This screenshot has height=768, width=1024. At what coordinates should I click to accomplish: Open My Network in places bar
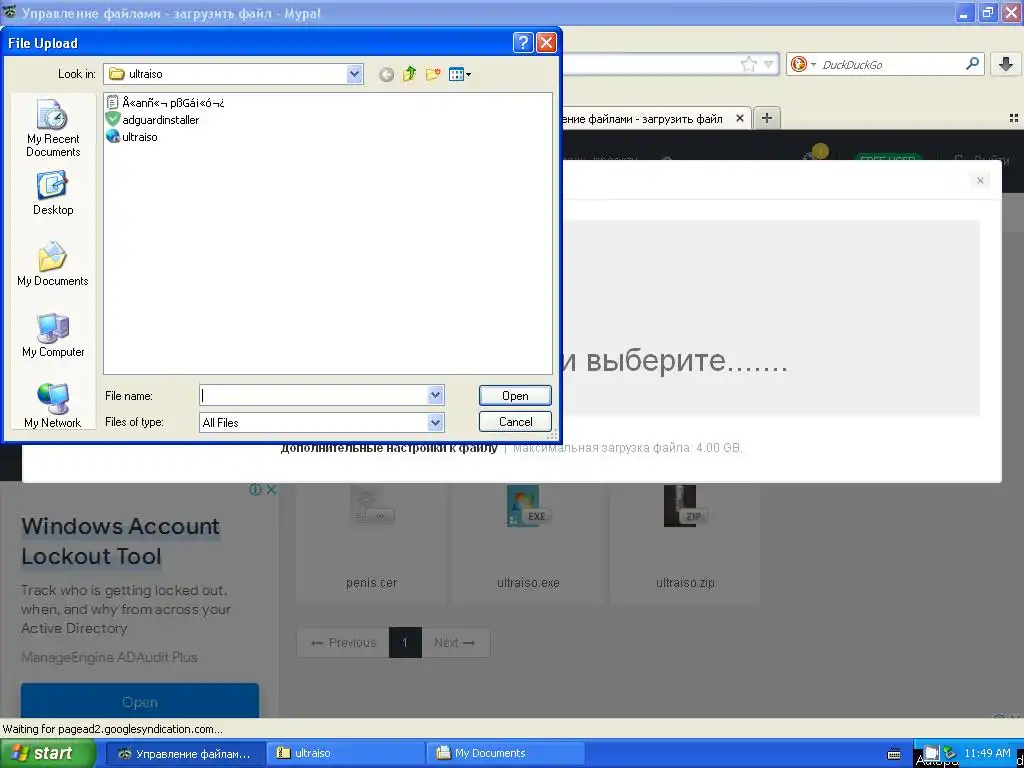[53, 406]
